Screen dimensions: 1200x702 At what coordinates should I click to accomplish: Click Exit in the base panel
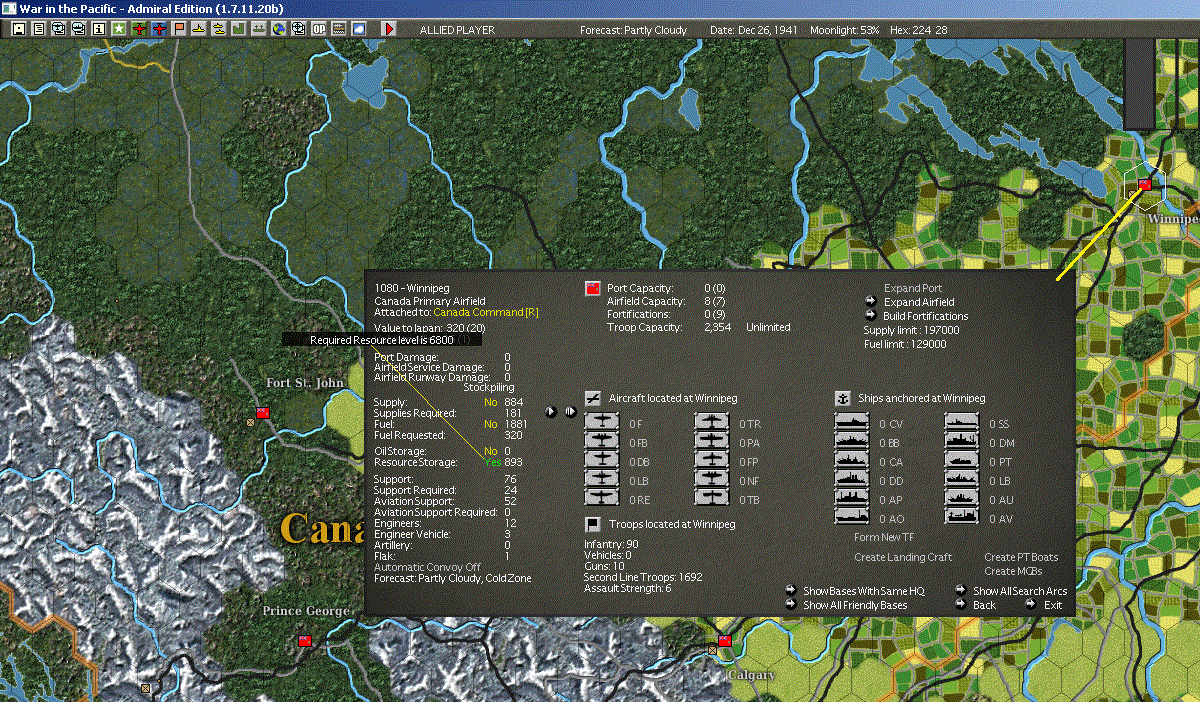[1053, 605]
